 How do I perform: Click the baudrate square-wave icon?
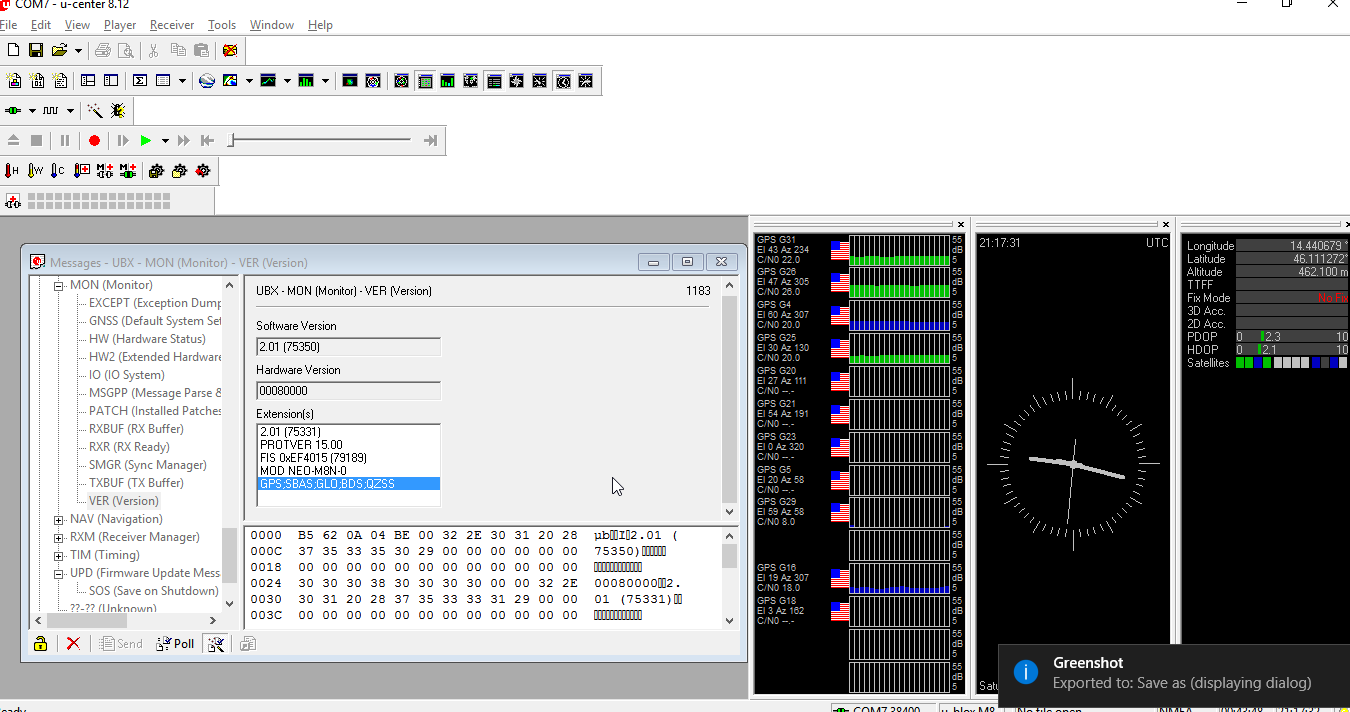pyautogui.click(x=50, y=111)
